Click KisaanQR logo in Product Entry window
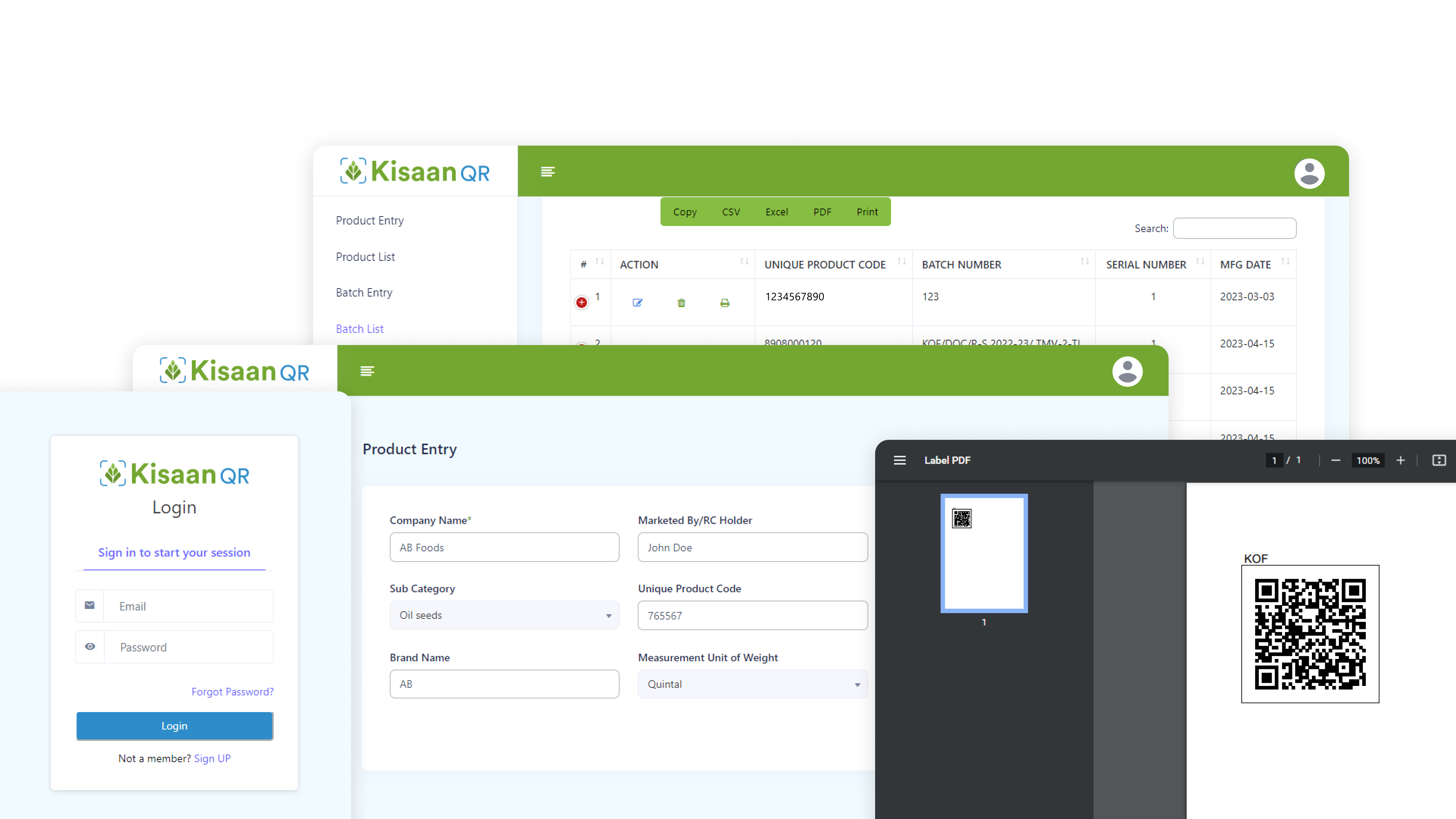Image resolution: width=1456 pixels, height=819 pixels. pos(234,371)
